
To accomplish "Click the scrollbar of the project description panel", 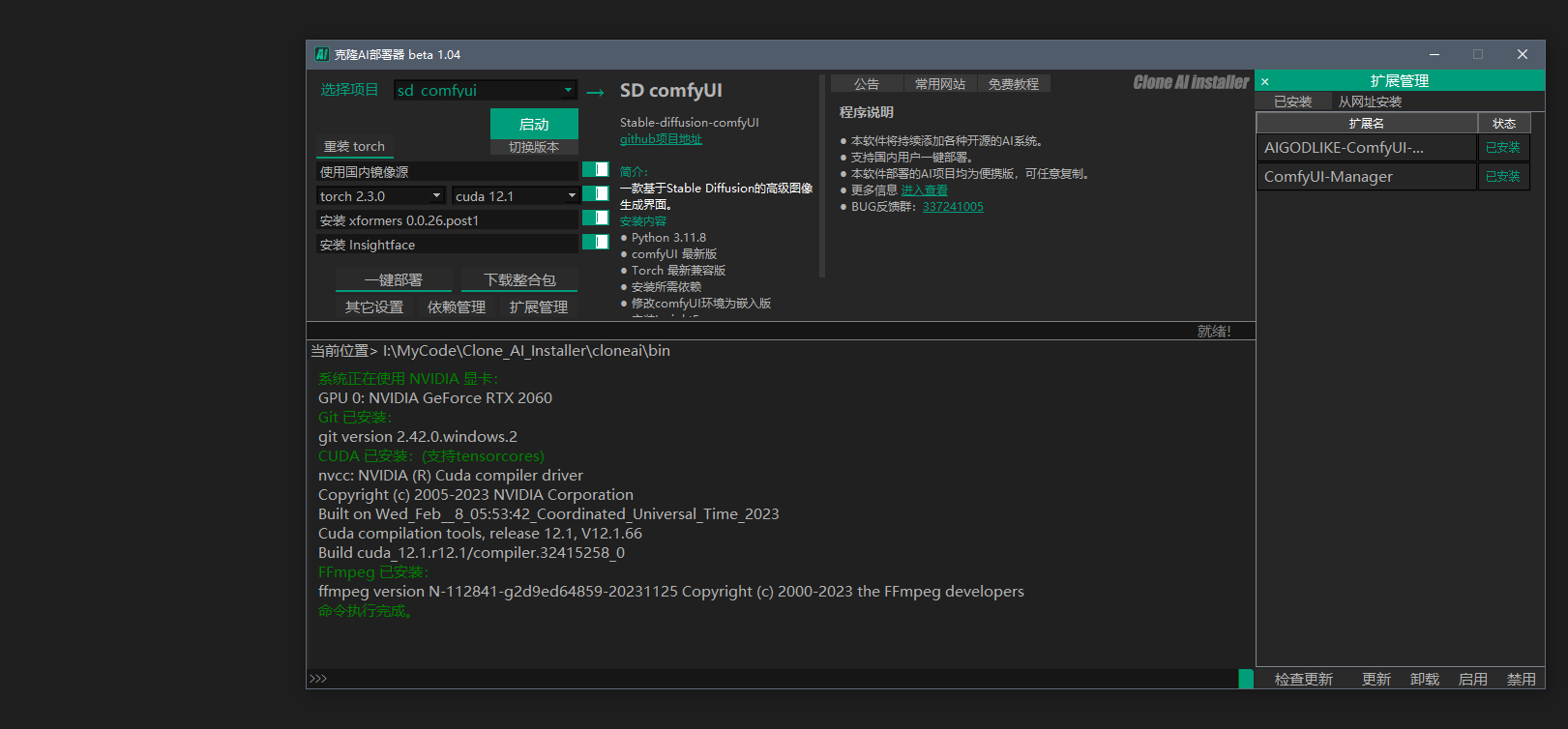I will [x=822, y=176].
